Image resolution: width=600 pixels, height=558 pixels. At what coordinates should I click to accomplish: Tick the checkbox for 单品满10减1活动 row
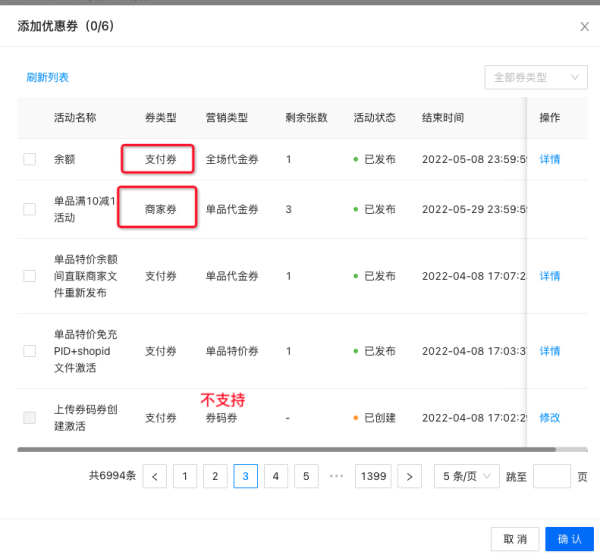click(29, 209)
